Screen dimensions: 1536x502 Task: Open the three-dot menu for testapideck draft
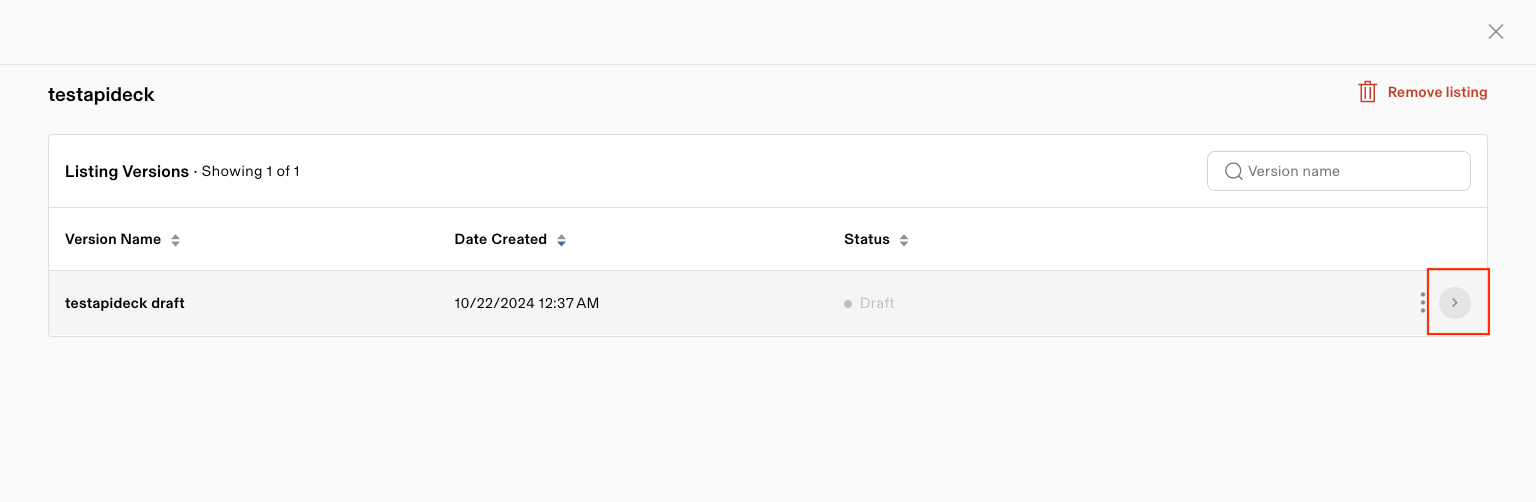point(1422,302)
